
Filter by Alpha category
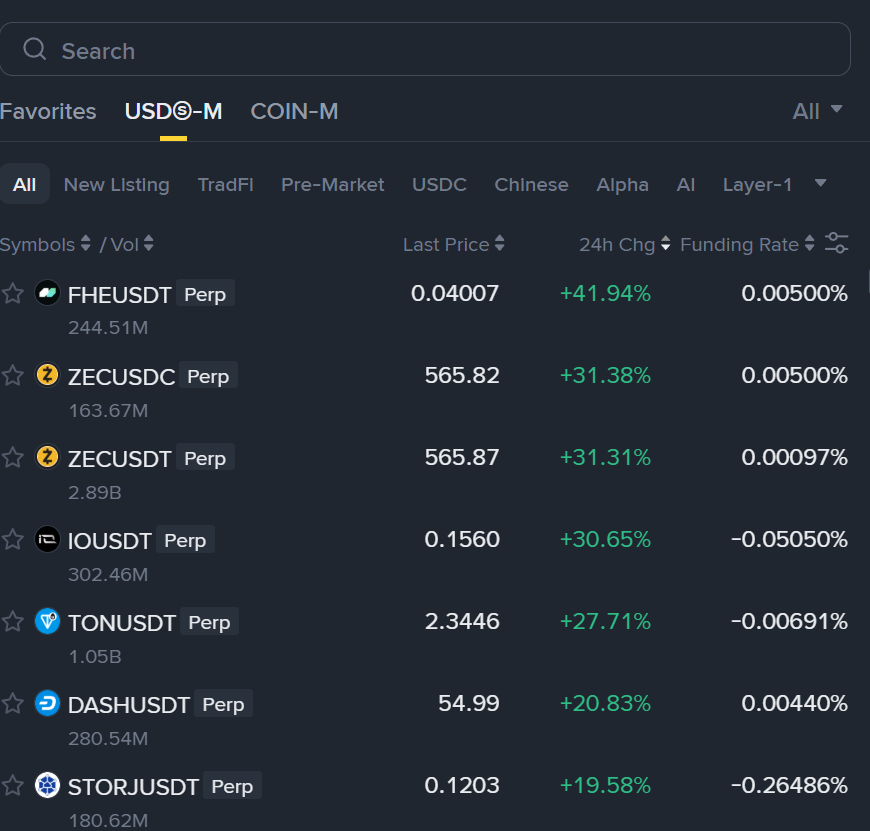click(x=622, y=184)
